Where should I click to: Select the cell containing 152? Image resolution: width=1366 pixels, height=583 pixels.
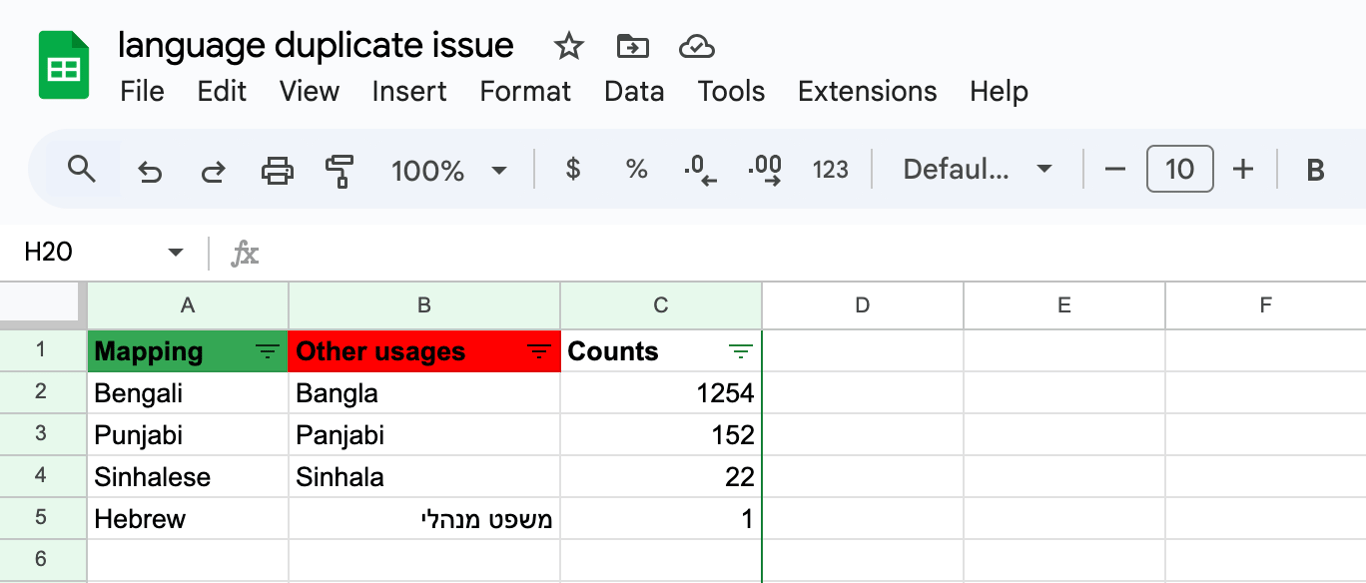click(x=661, y=435)
